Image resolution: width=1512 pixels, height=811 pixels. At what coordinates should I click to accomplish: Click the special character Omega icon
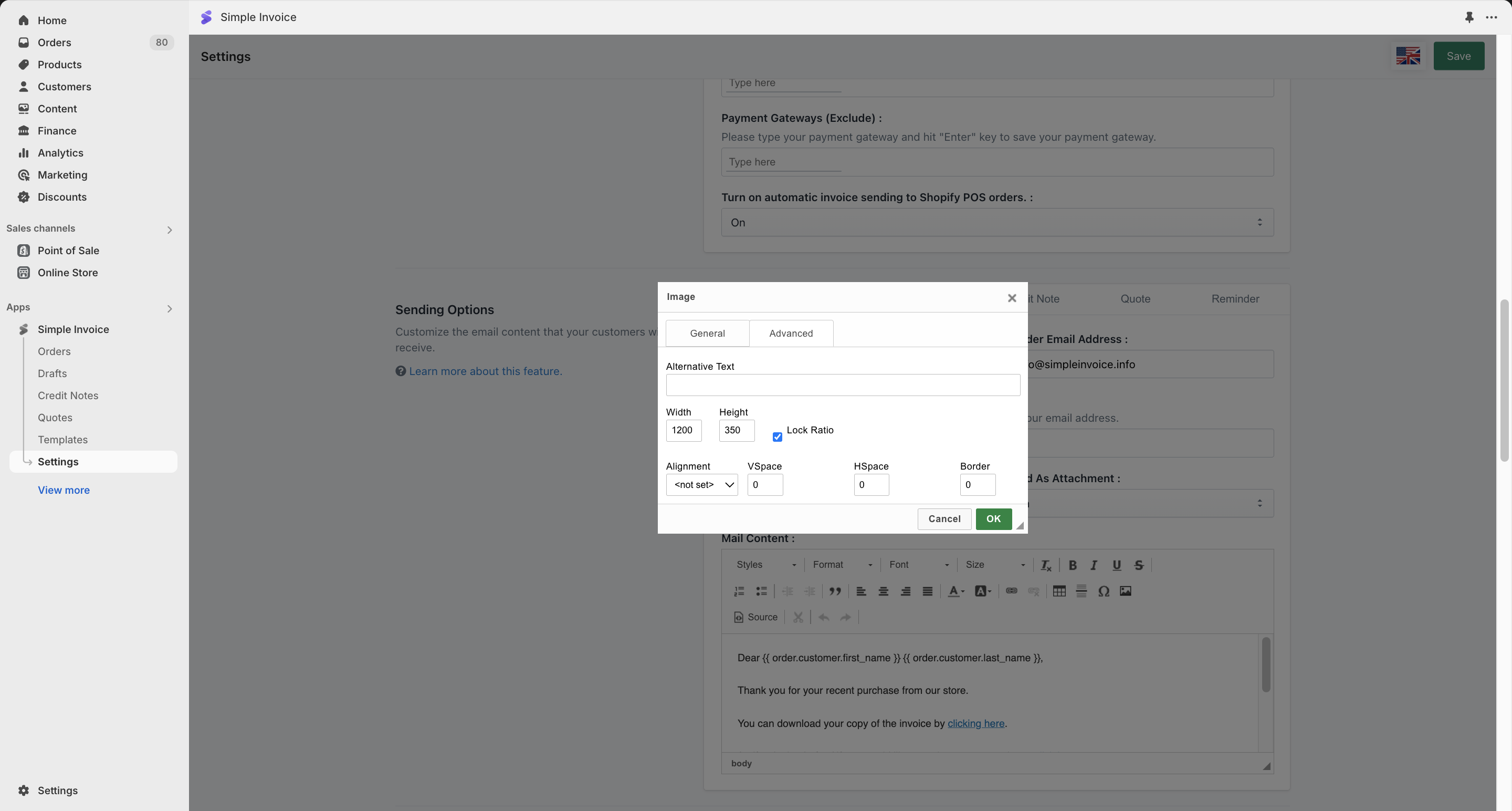coord(1103,591)
